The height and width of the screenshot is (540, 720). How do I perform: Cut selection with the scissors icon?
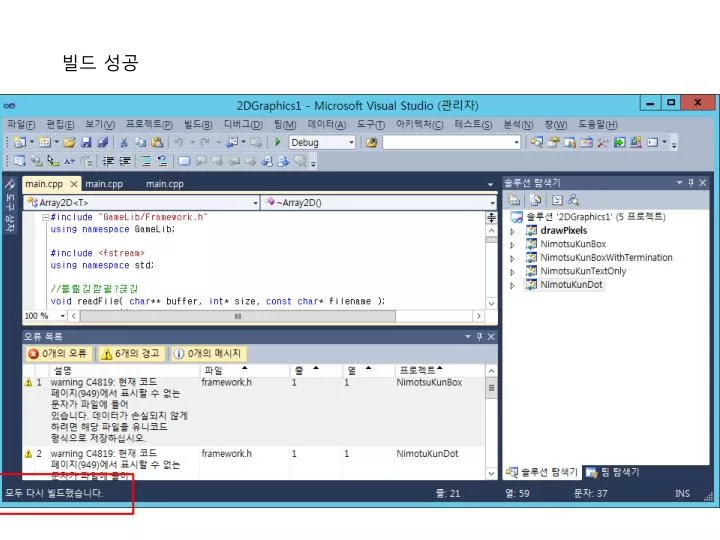click(x=124, y=142)
